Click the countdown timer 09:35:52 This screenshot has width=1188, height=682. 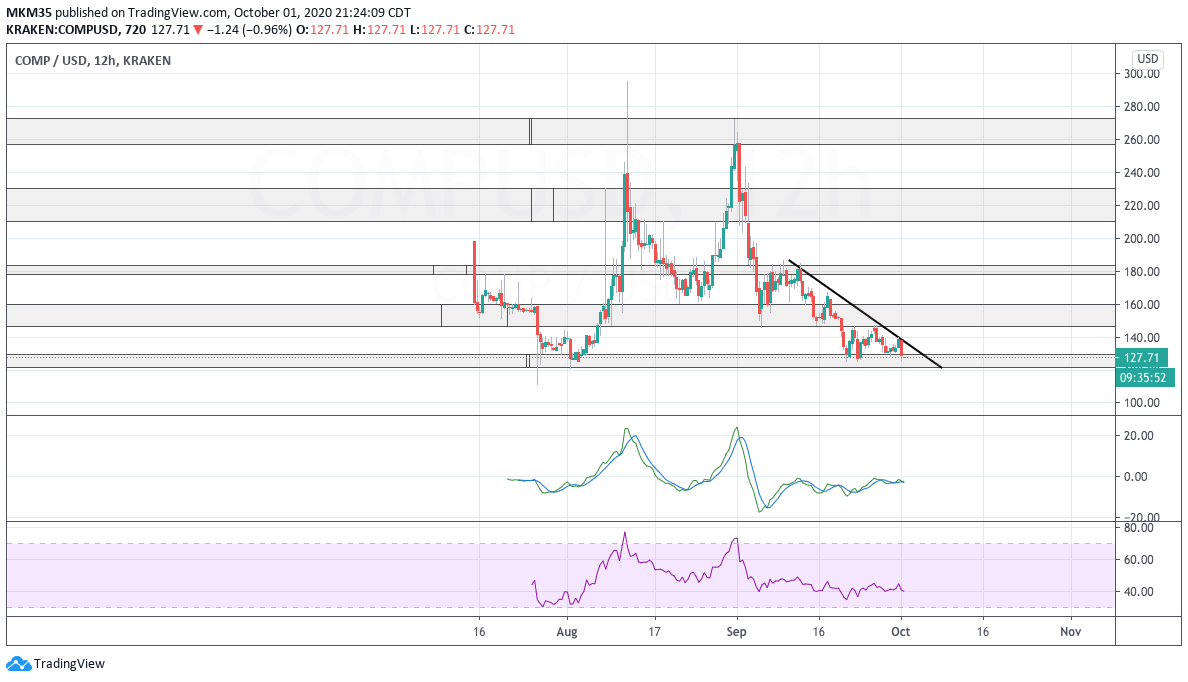(1143, 377)
